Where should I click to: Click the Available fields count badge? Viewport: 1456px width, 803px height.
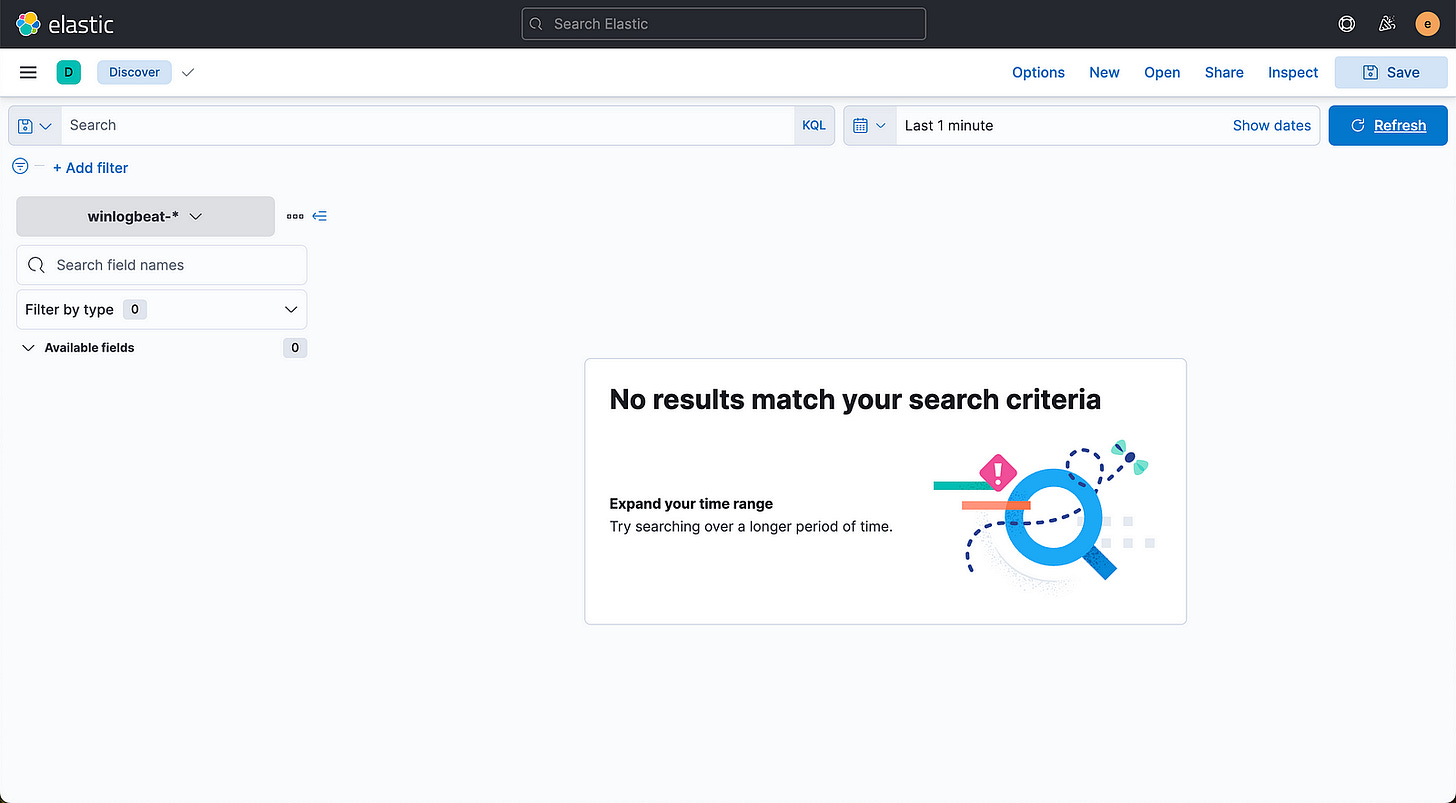coord(294,348)
